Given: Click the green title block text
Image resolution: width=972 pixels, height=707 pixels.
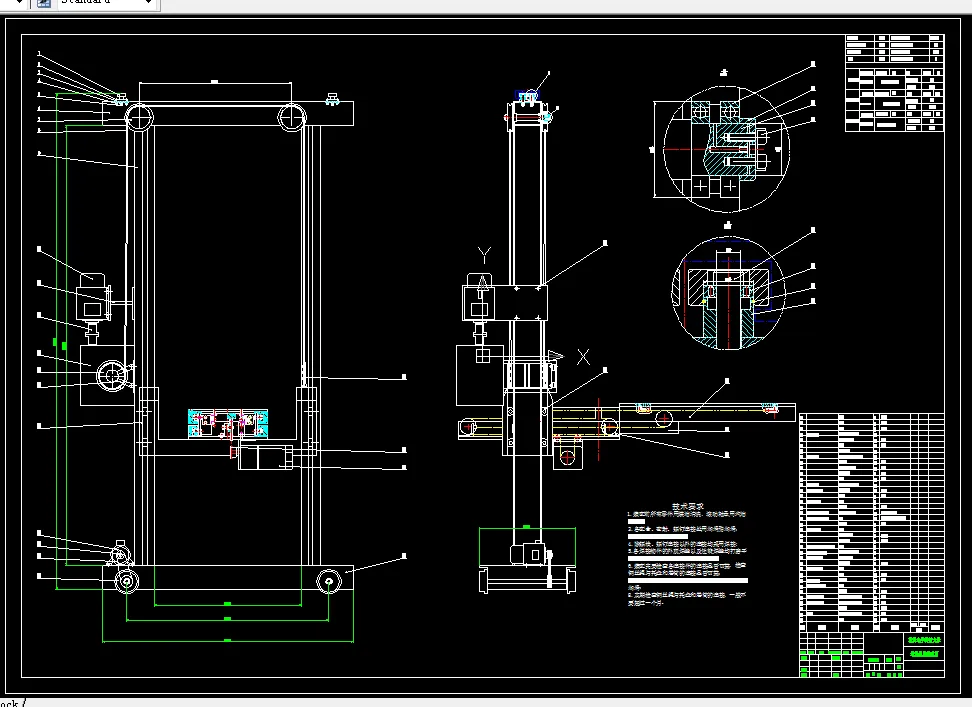Looking at the screenshot, I should pyautogui.click(x=924, y=646).
